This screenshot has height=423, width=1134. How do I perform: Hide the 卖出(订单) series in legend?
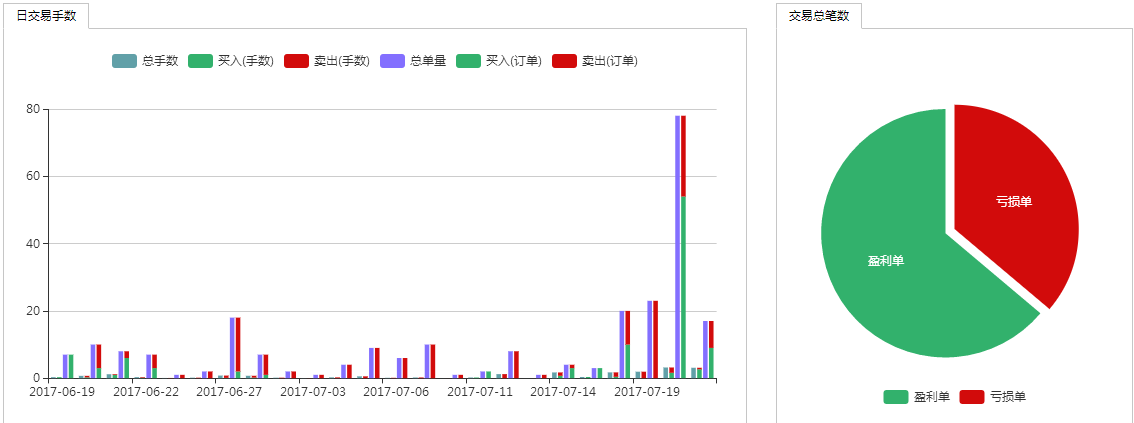click(598, 61)
